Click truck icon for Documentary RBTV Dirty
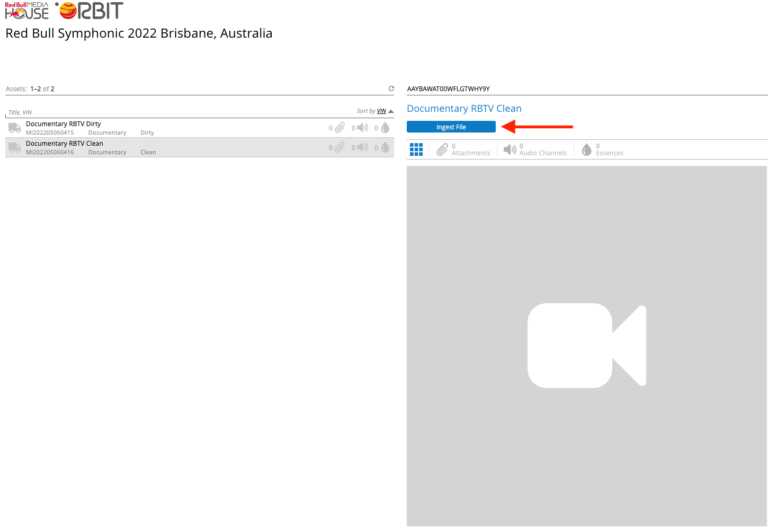Image resolution: width=768 pixels, height=529 pixels. pos(14,128)
